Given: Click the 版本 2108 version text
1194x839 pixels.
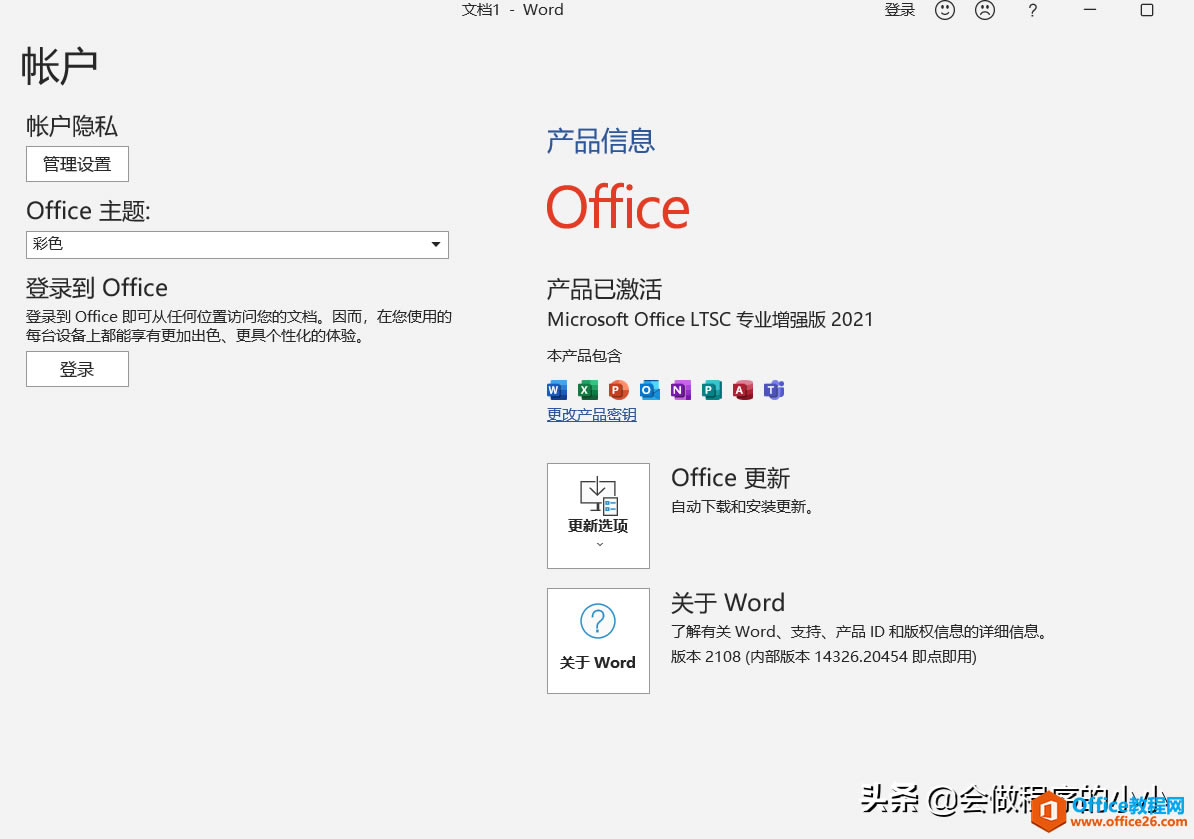Looking at the screenshot, I should click(x=823, y=656).
